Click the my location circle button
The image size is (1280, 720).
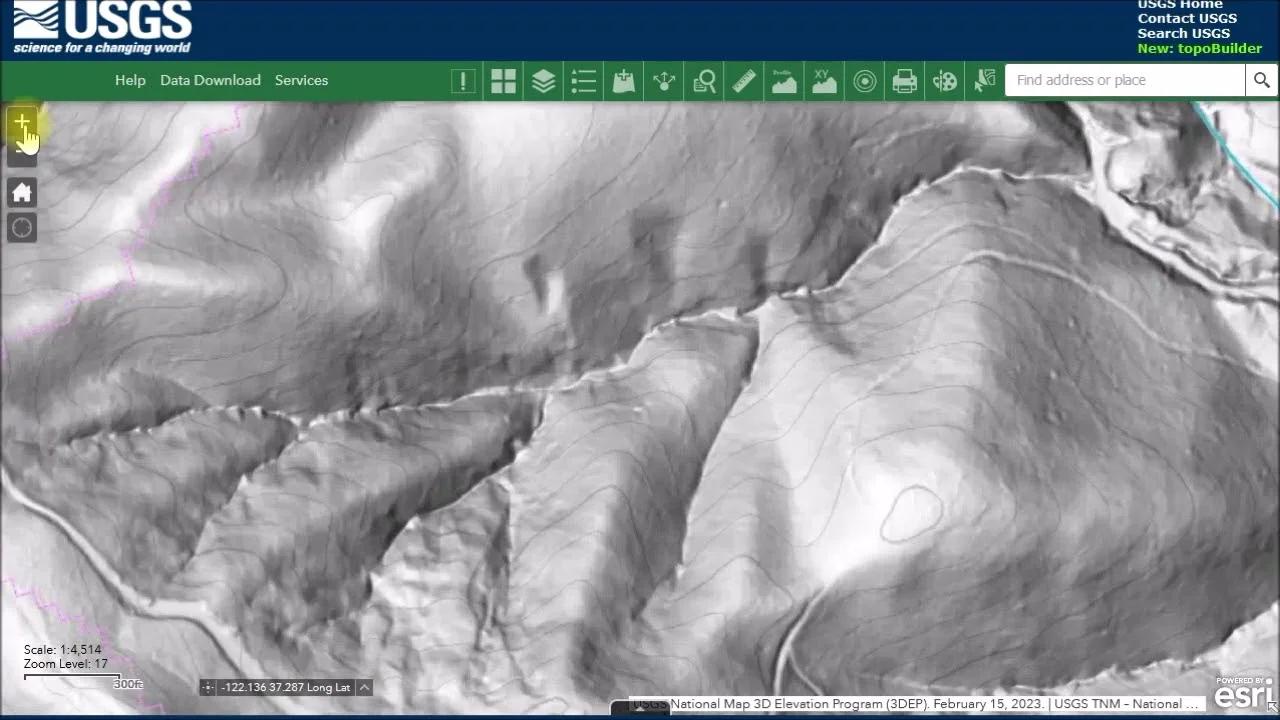[22, 228]
